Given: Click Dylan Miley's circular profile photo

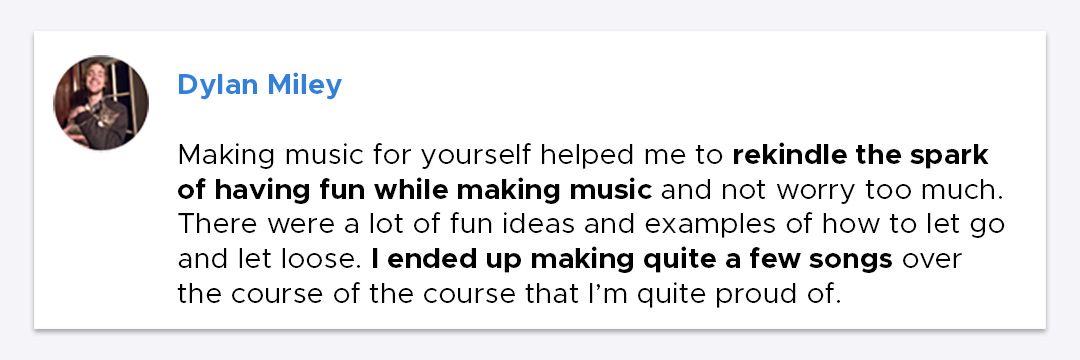Looking at the screenshot, I should 101,103.
